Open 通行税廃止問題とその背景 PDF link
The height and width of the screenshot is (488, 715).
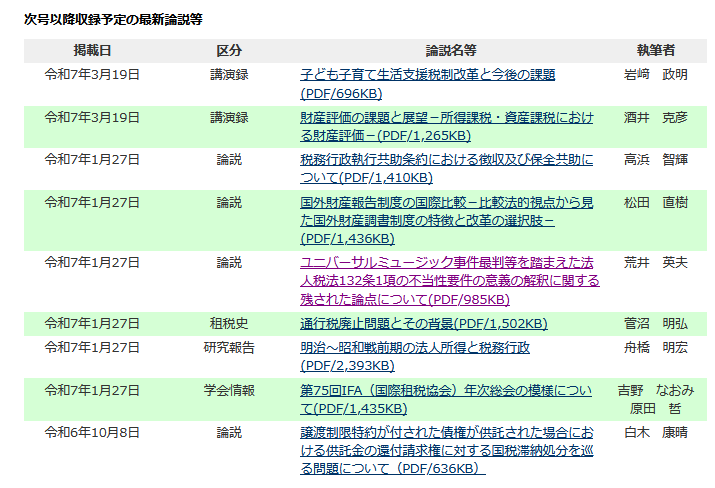pyautogui.click(x=424, y=323)
